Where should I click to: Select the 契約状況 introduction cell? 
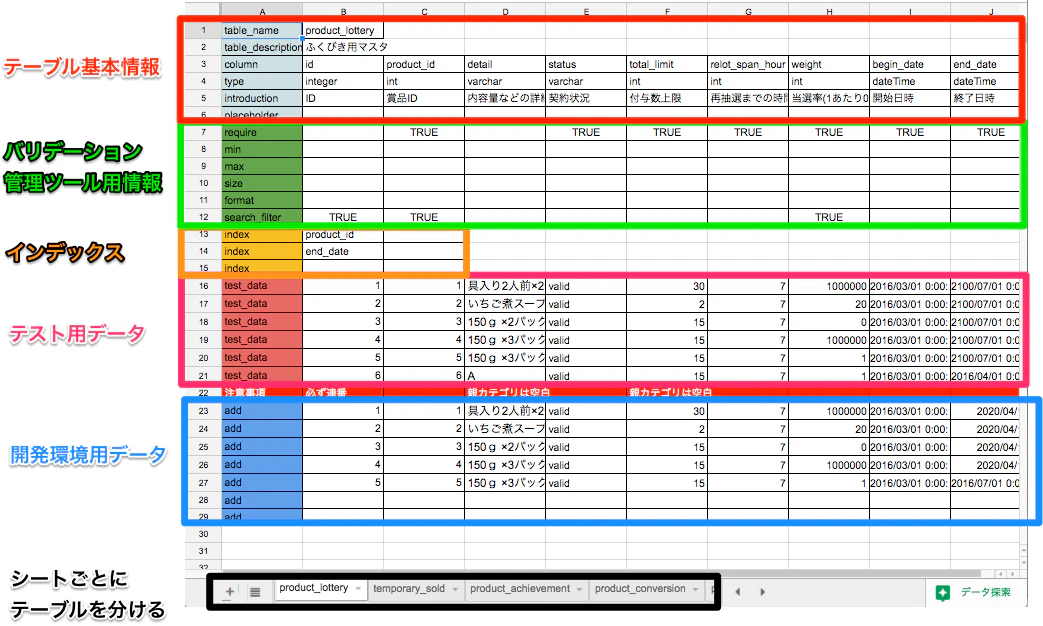pos(586,98)
